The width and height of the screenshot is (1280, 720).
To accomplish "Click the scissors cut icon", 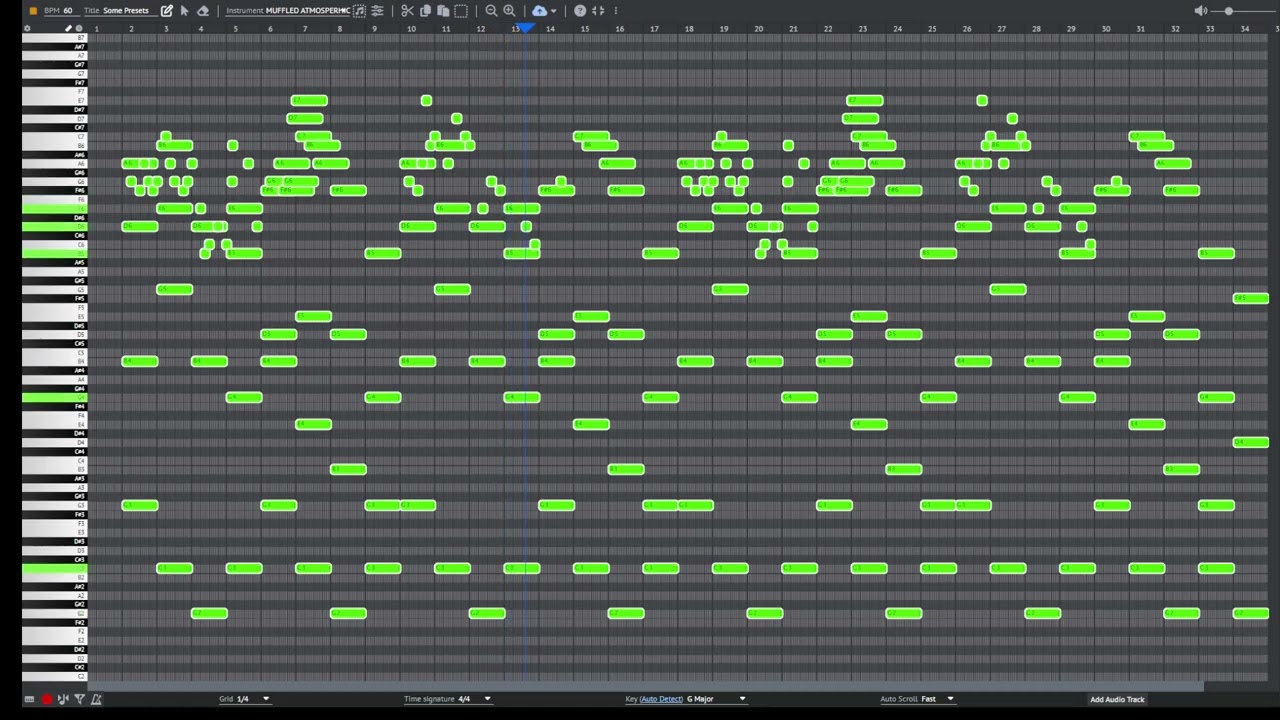I will pyautogui.click(x=407, y=10).
